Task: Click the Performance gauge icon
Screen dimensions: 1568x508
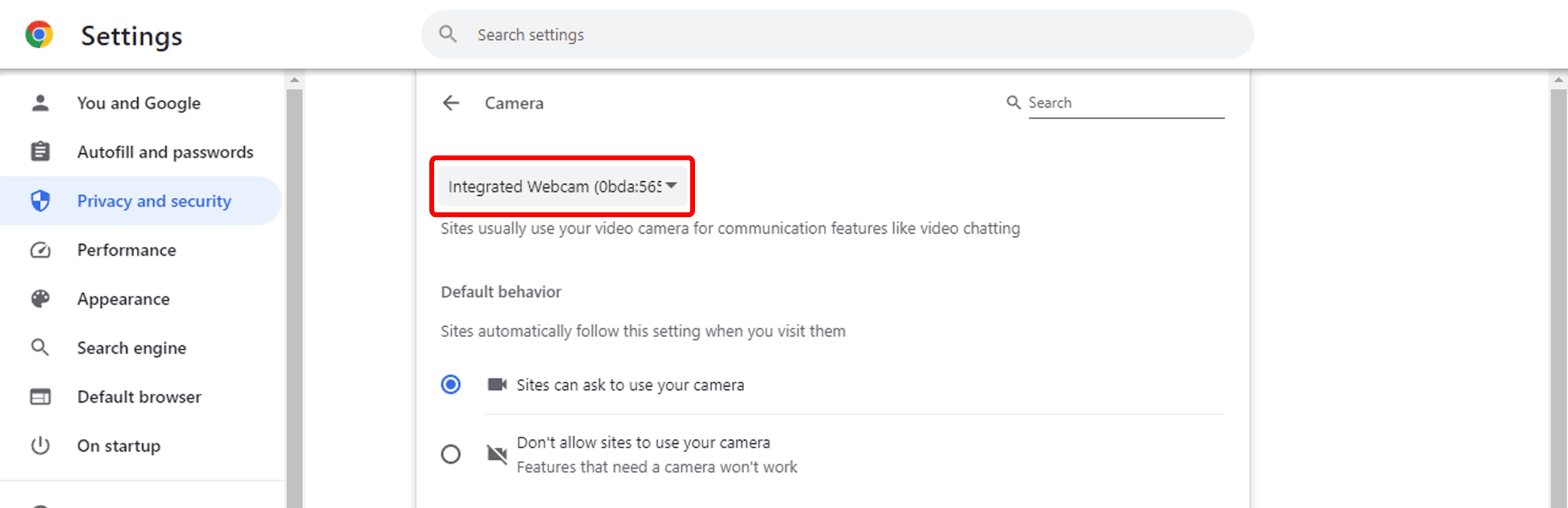Action: click(x=40, y=250)
